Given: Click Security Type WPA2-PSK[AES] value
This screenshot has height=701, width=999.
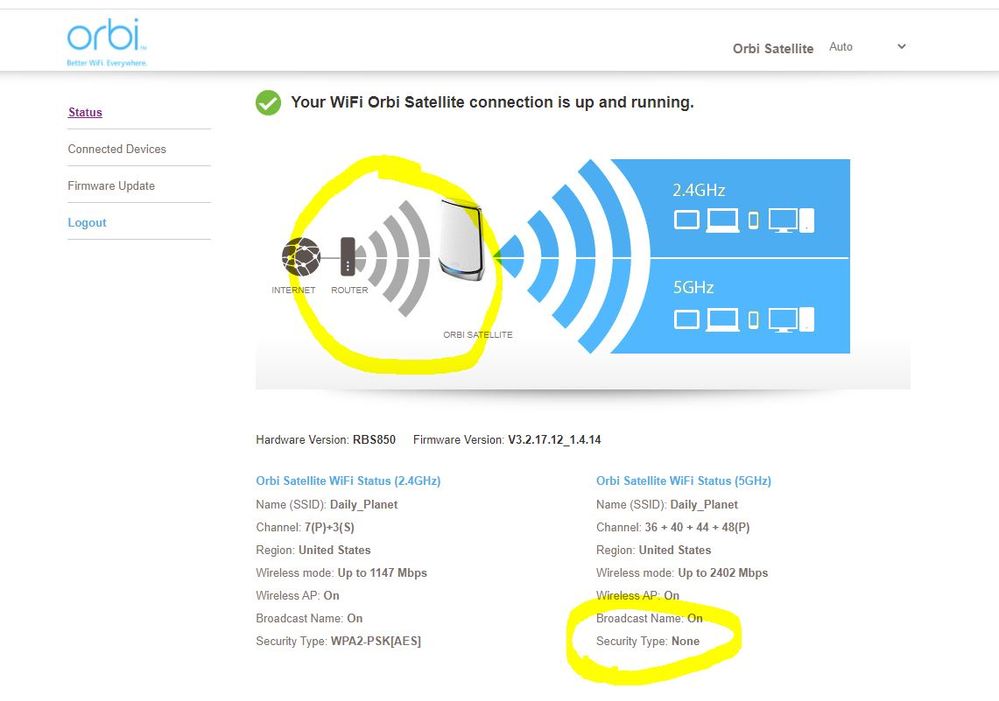Looking at the screenshot, I should pyautogui.click(x=376, y=641).
